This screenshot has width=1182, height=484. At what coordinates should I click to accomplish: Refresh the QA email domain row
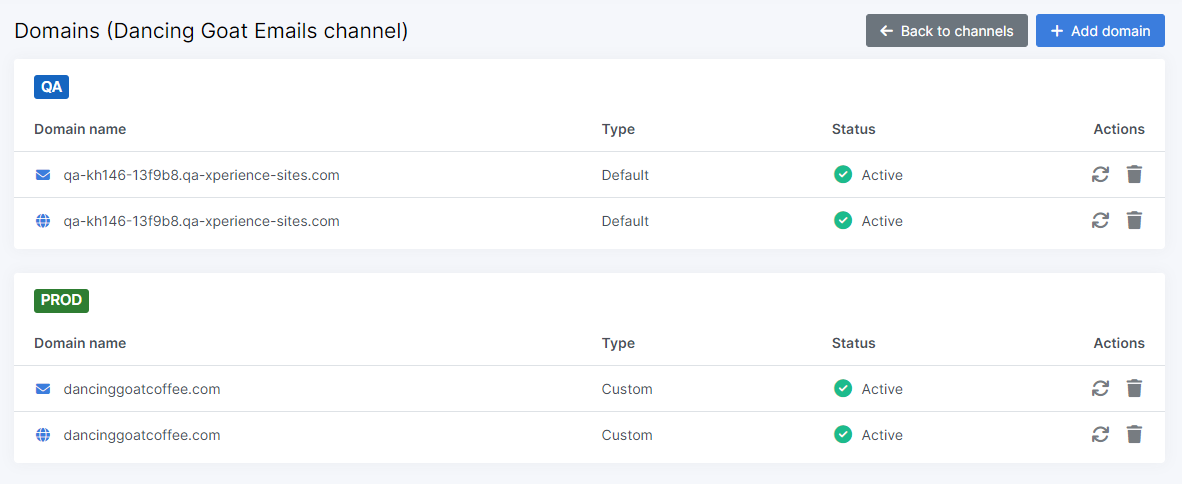tap(1100, 175)
